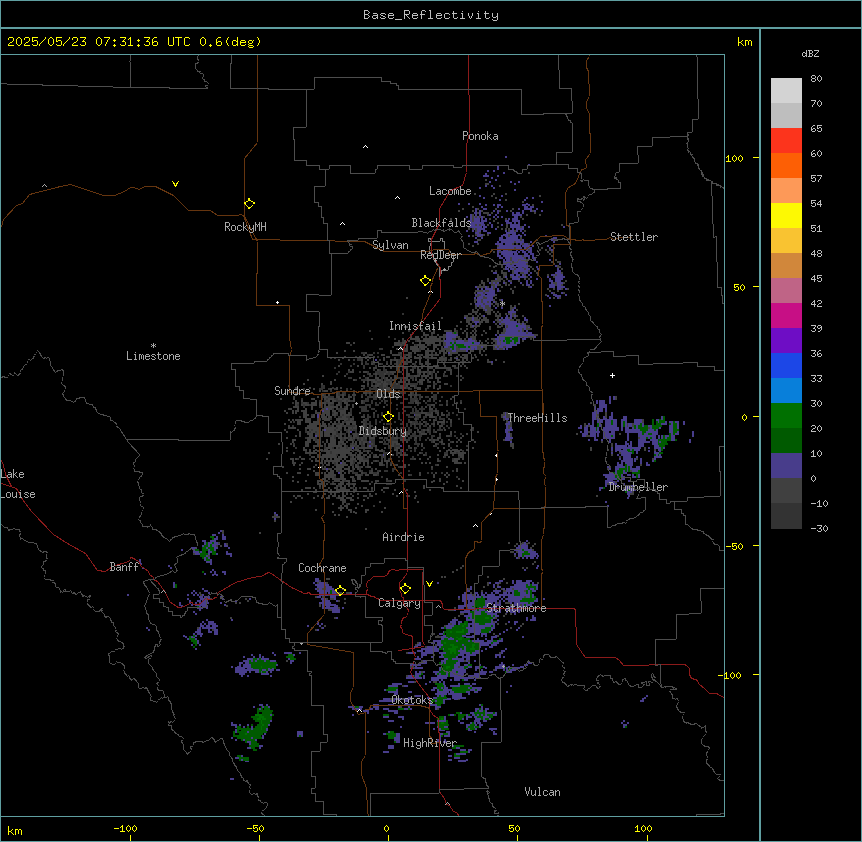The width and height of the screenshot is (862, 842).
Task: Click the -30 value on dBZ scale
Action: pyautogui.click(x=819, y=528)
